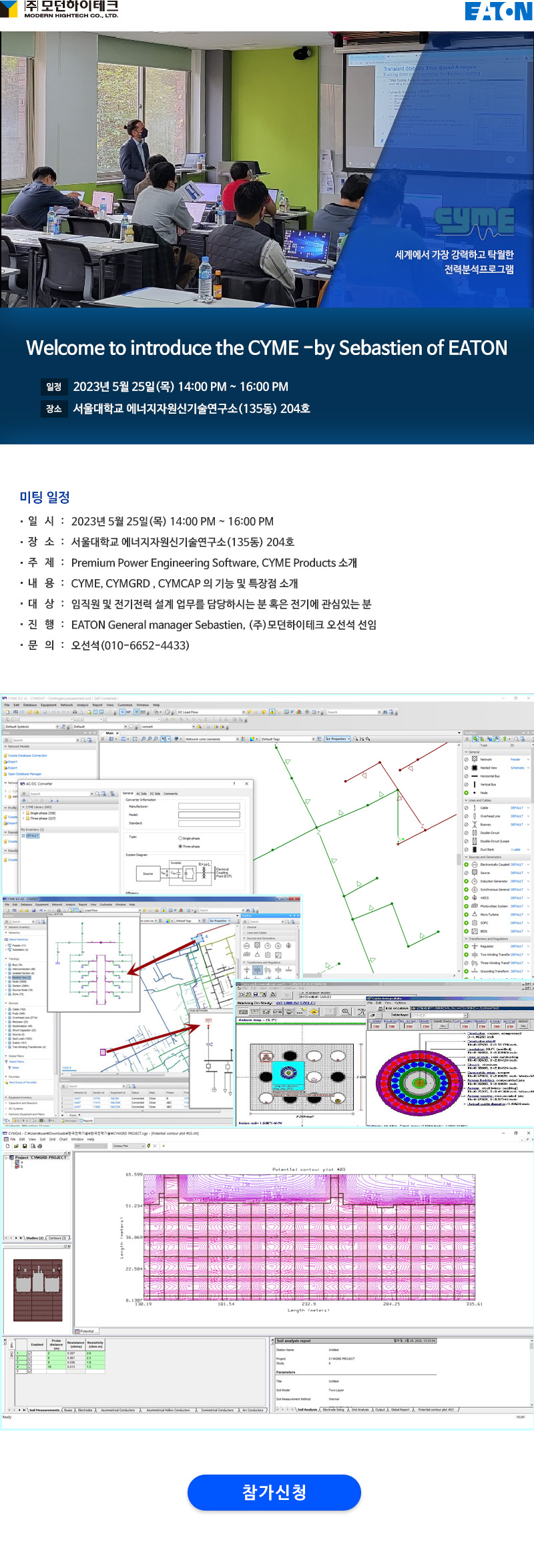This screenshot has height=1568, width=534.
Task: Open the Comments tab of the converter dialog
Action: [x=170, y=793]
